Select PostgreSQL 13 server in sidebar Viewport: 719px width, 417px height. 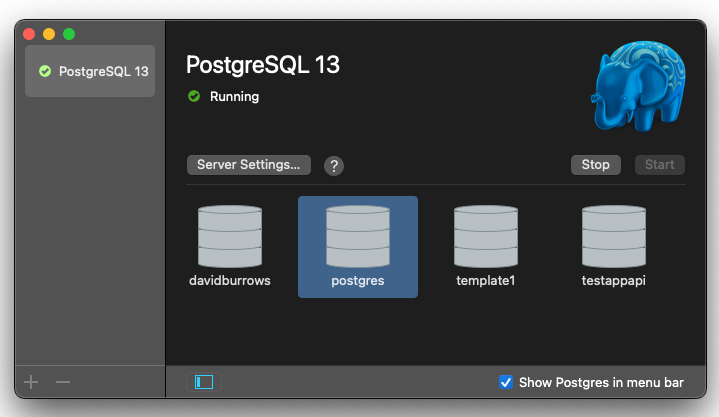point(90,71)
